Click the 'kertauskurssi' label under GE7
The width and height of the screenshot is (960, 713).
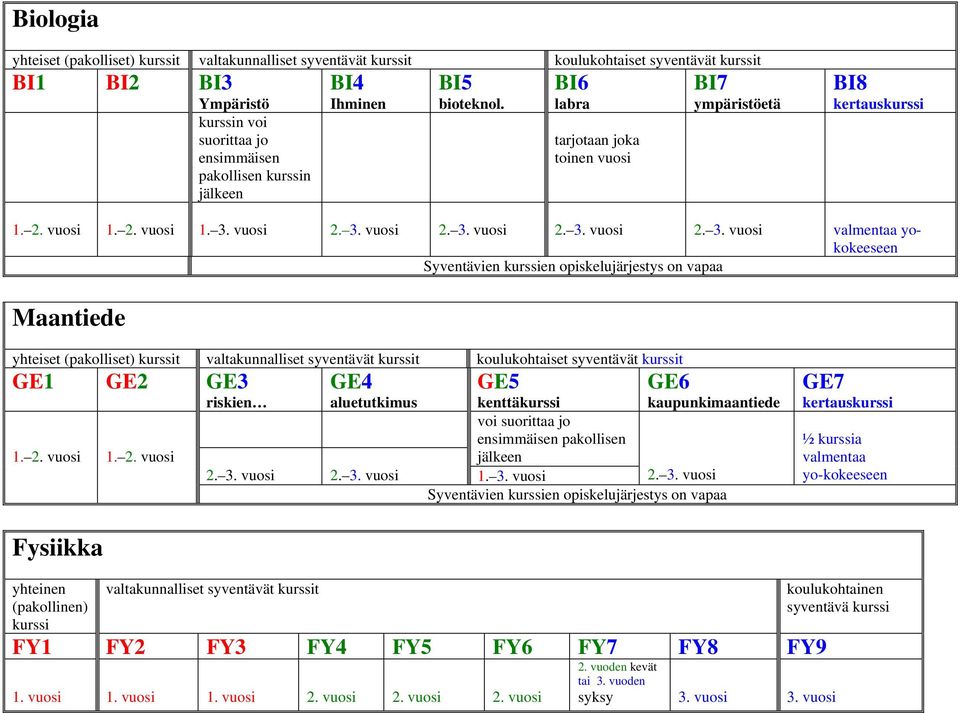848,403
